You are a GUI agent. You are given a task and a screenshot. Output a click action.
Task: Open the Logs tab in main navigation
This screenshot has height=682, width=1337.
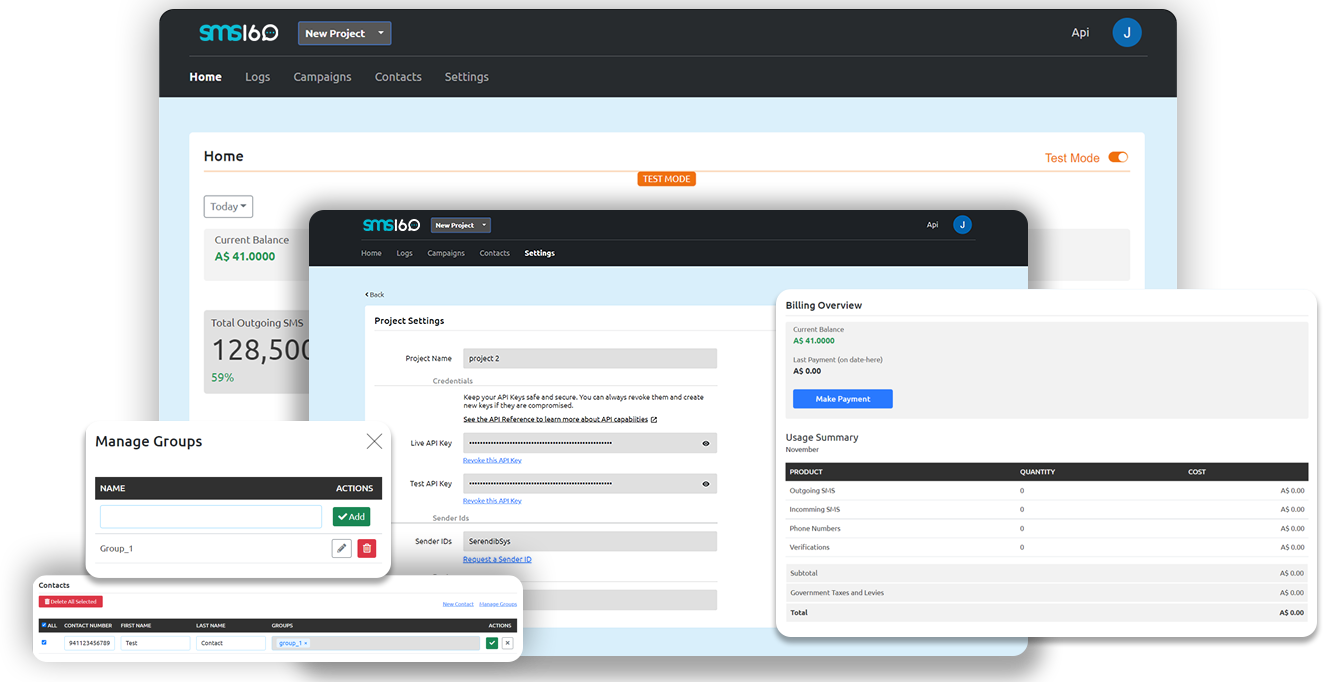[257, 77]
